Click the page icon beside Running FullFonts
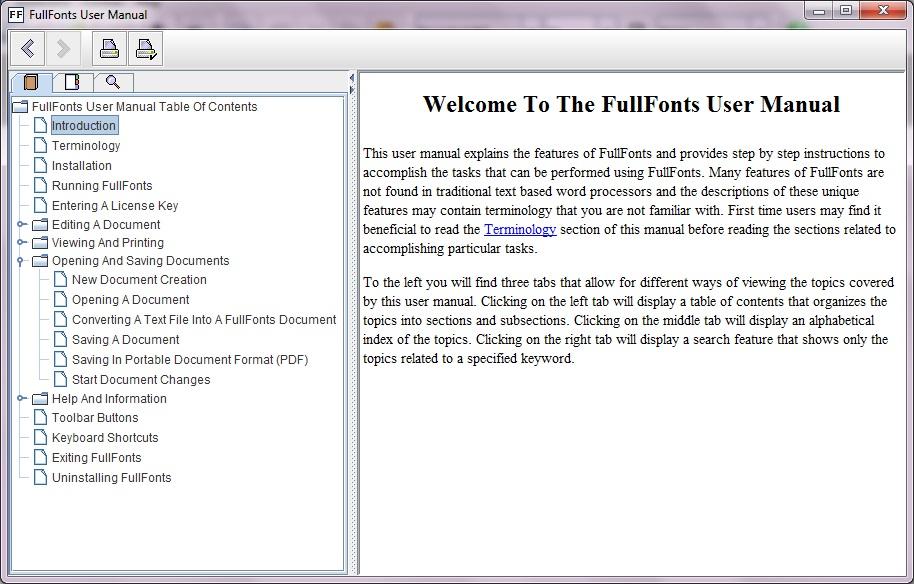This screenshot has width=914, height=584. [x=40, y=185]
